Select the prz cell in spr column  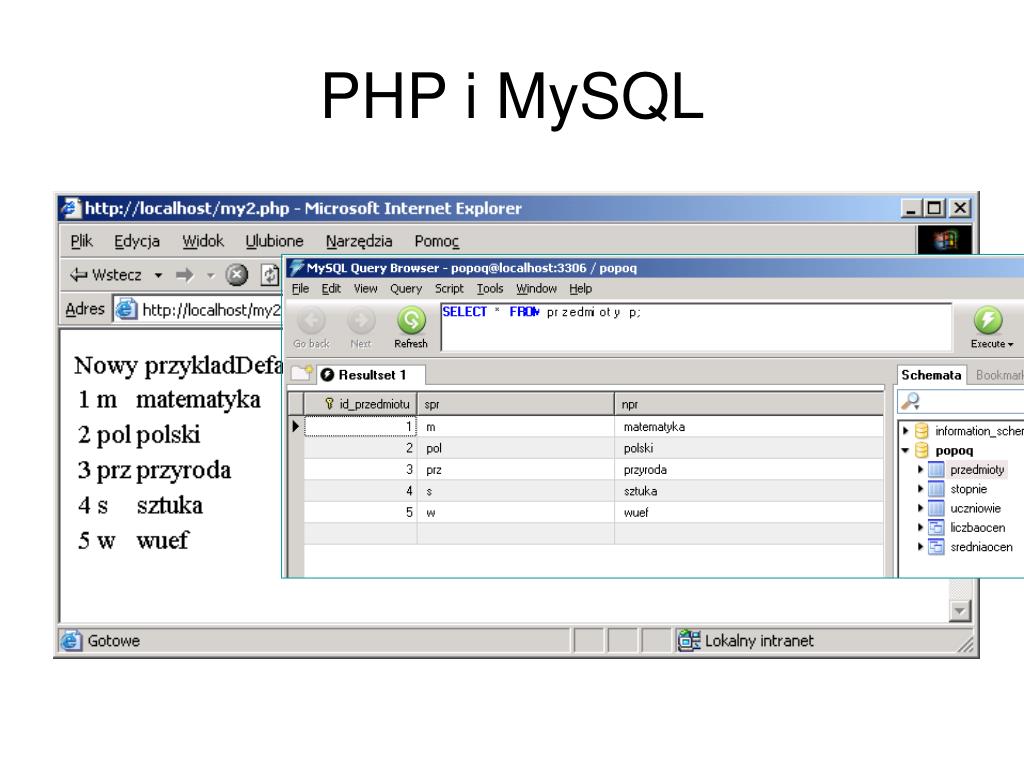(516, 470)
